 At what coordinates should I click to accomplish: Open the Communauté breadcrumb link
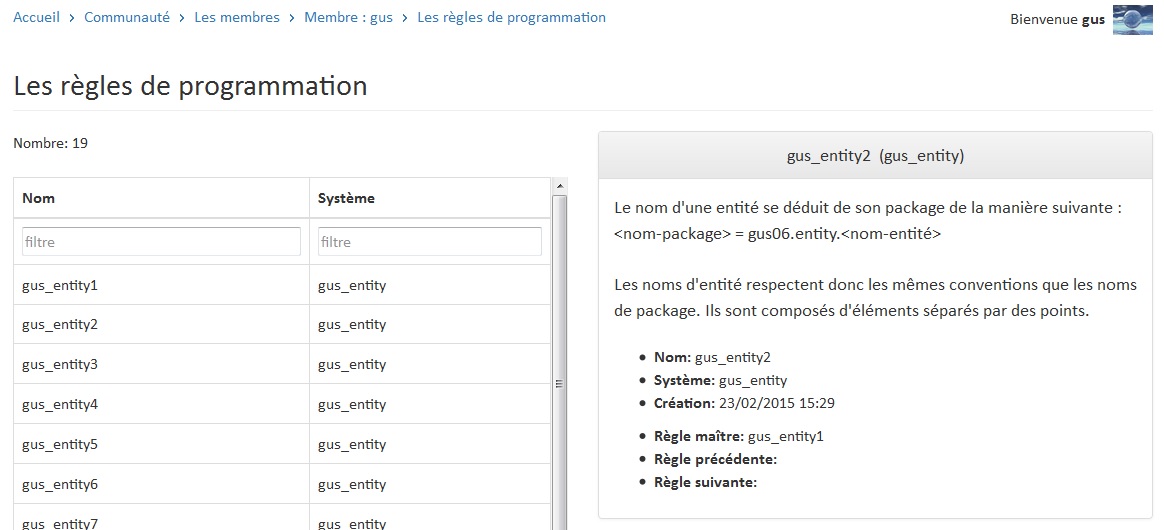[x=127, y=17]
